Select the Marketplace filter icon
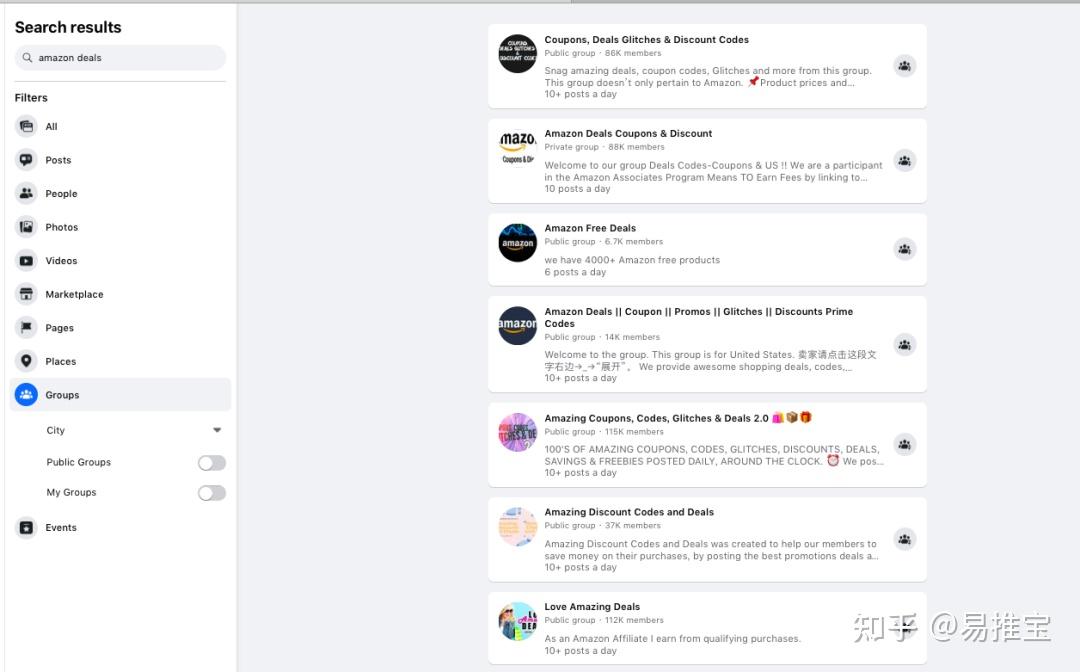The height and width of the screenshot is (672, 1080). 26,294
